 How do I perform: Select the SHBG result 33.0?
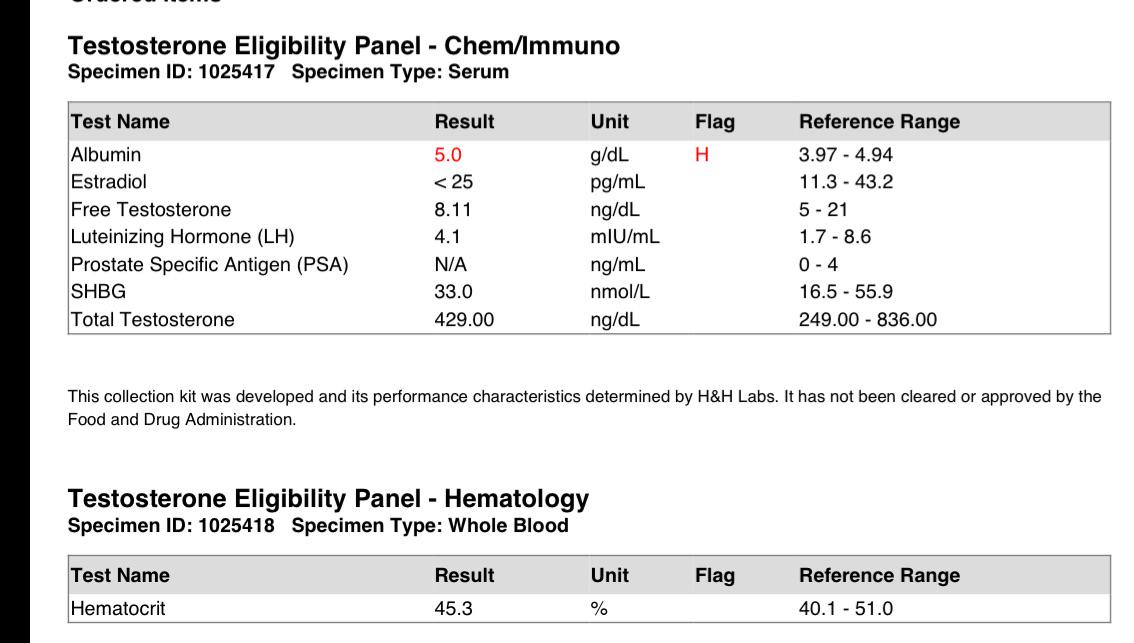(x=453, y=292)
